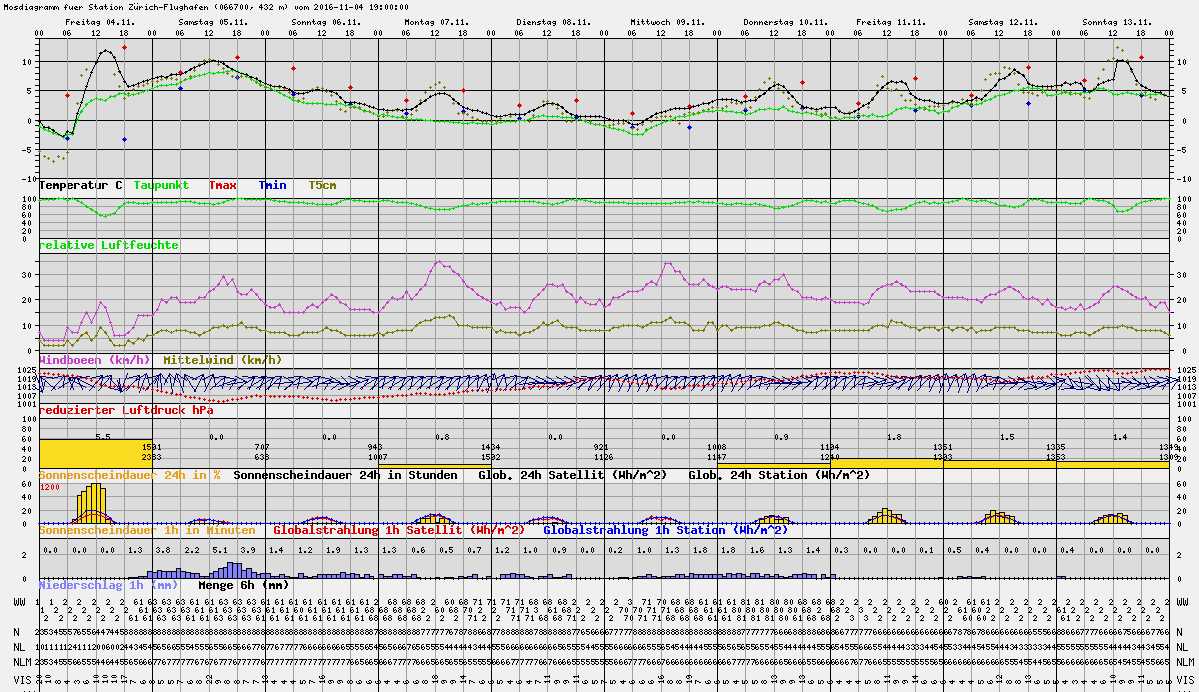
Task: Select the 1.5 sunshine hours value for Samstag
Action: point(1007,437)
